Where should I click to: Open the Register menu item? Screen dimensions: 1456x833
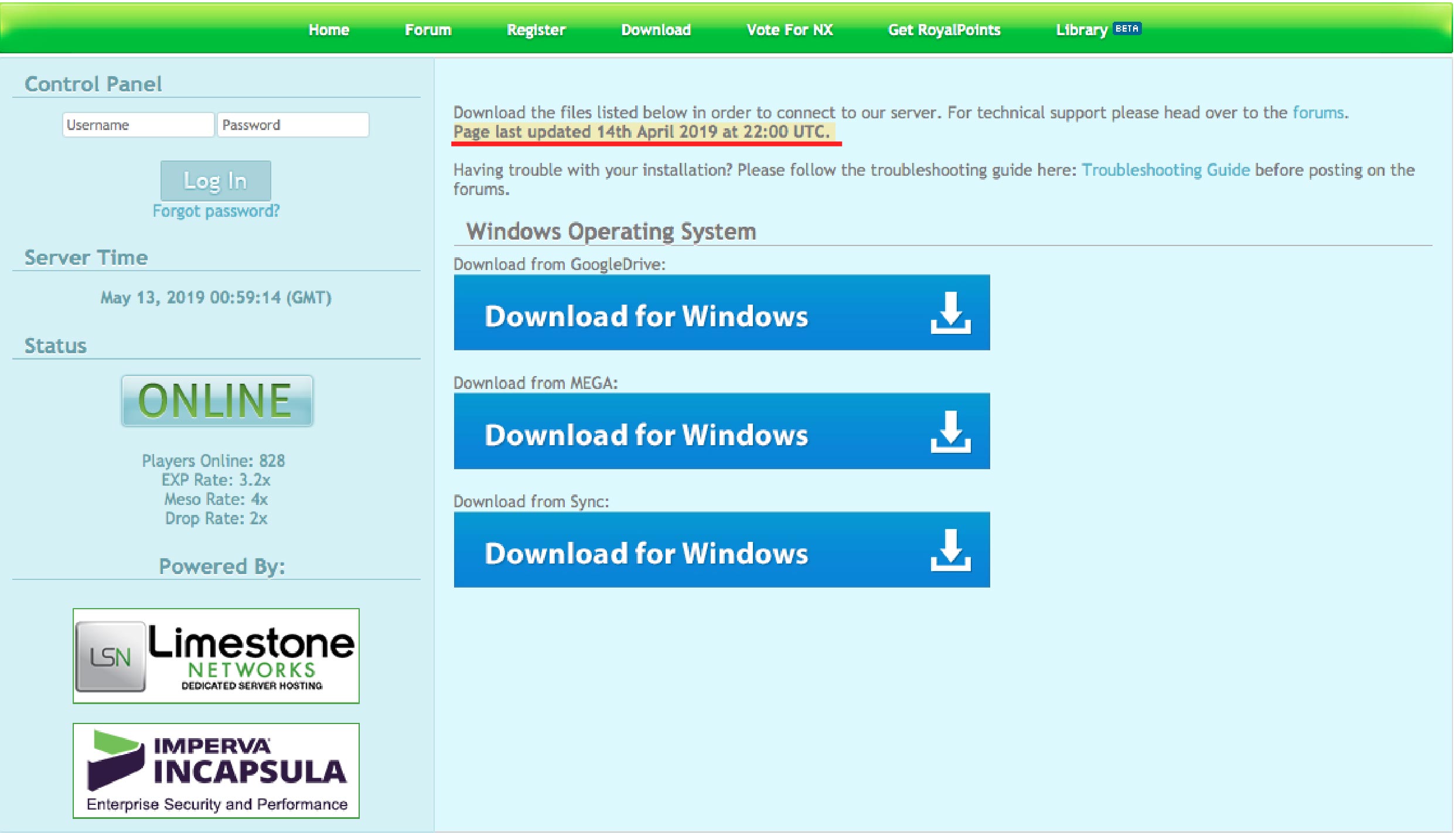pos(536,30)
